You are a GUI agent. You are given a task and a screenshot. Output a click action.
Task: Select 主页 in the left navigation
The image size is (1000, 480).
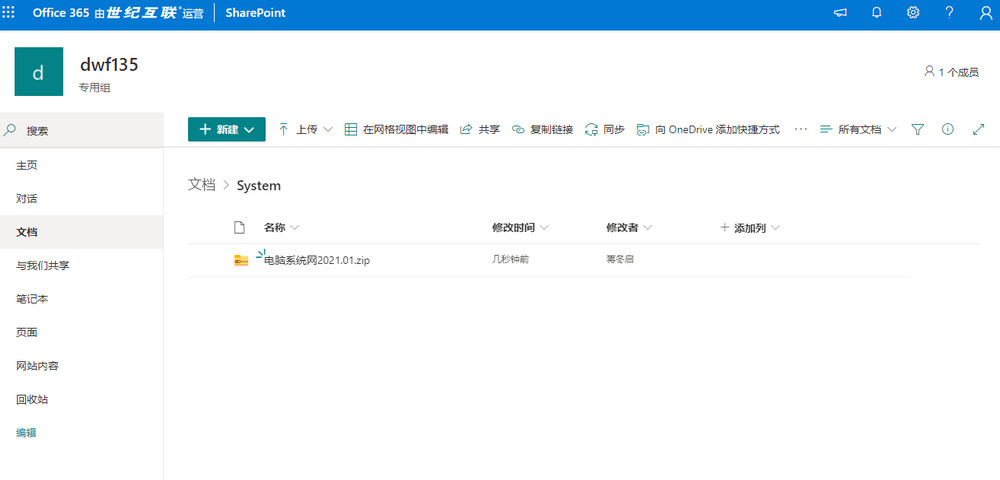pyautogui.click(x=27, y=165)
